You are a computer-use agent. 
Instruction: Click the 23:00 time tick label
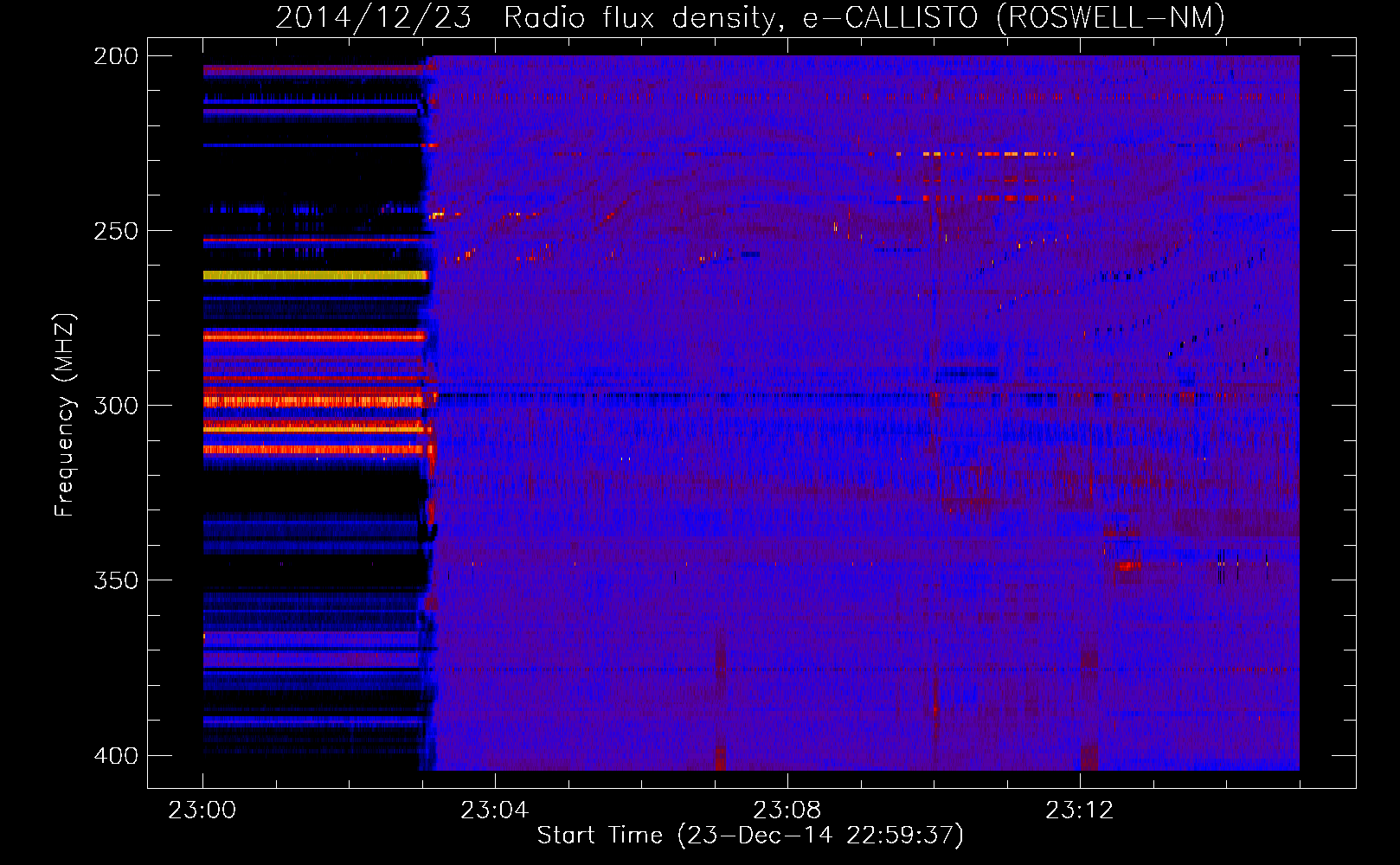[202, 811]
